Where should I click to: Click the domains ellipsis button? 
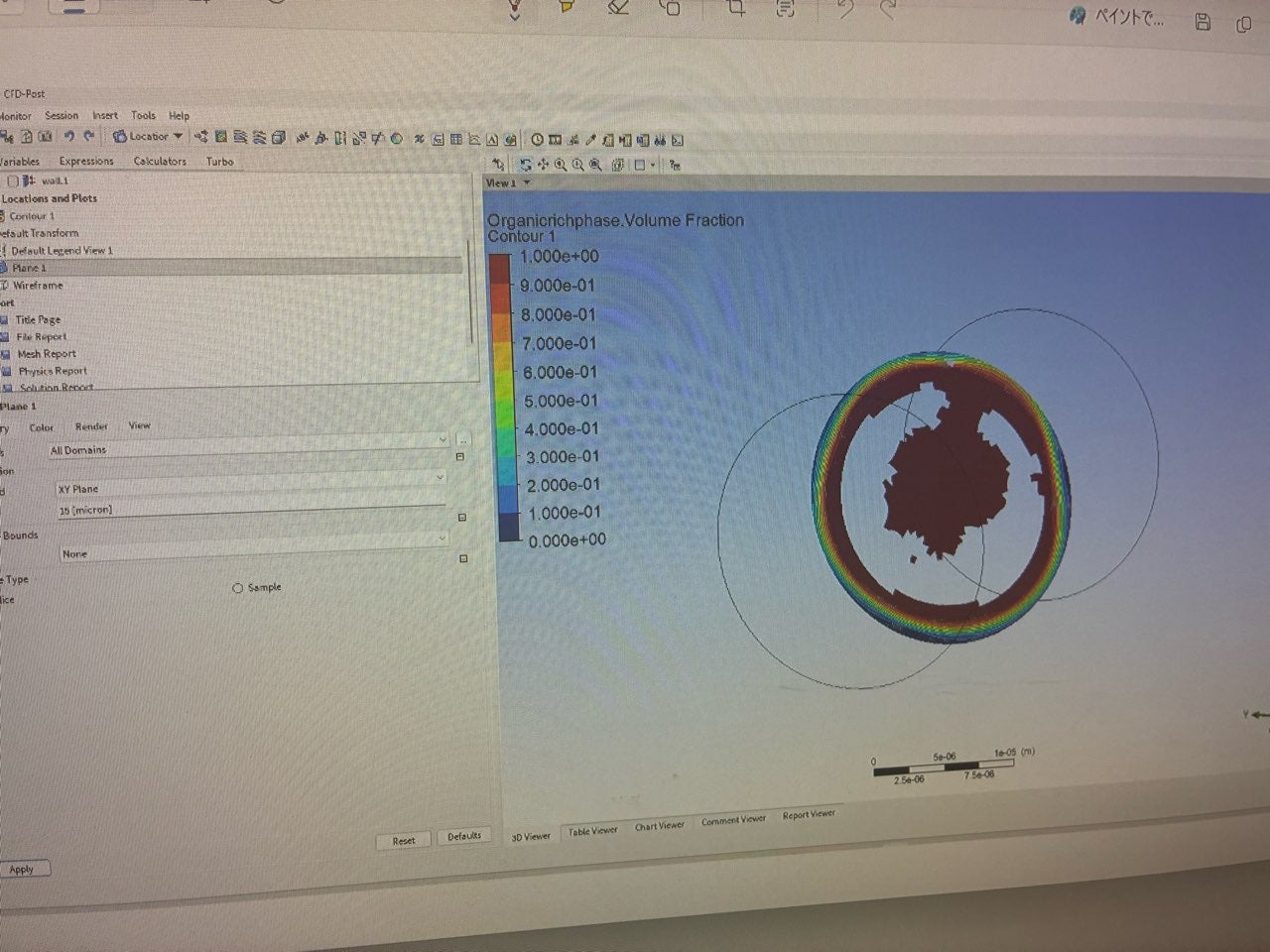(x=463, y=439)
